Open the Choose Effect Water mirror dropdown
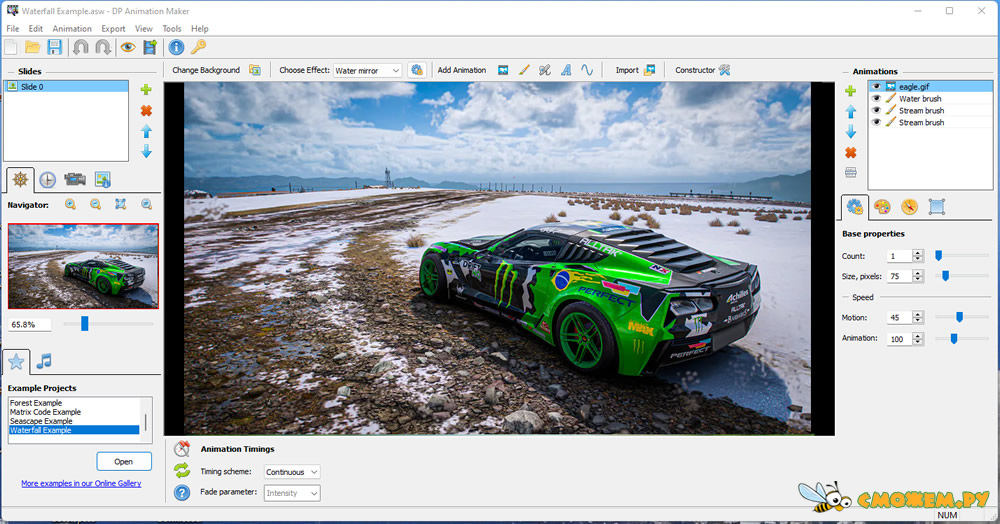The image size is (1000, 524). click(x=367, y=70)
